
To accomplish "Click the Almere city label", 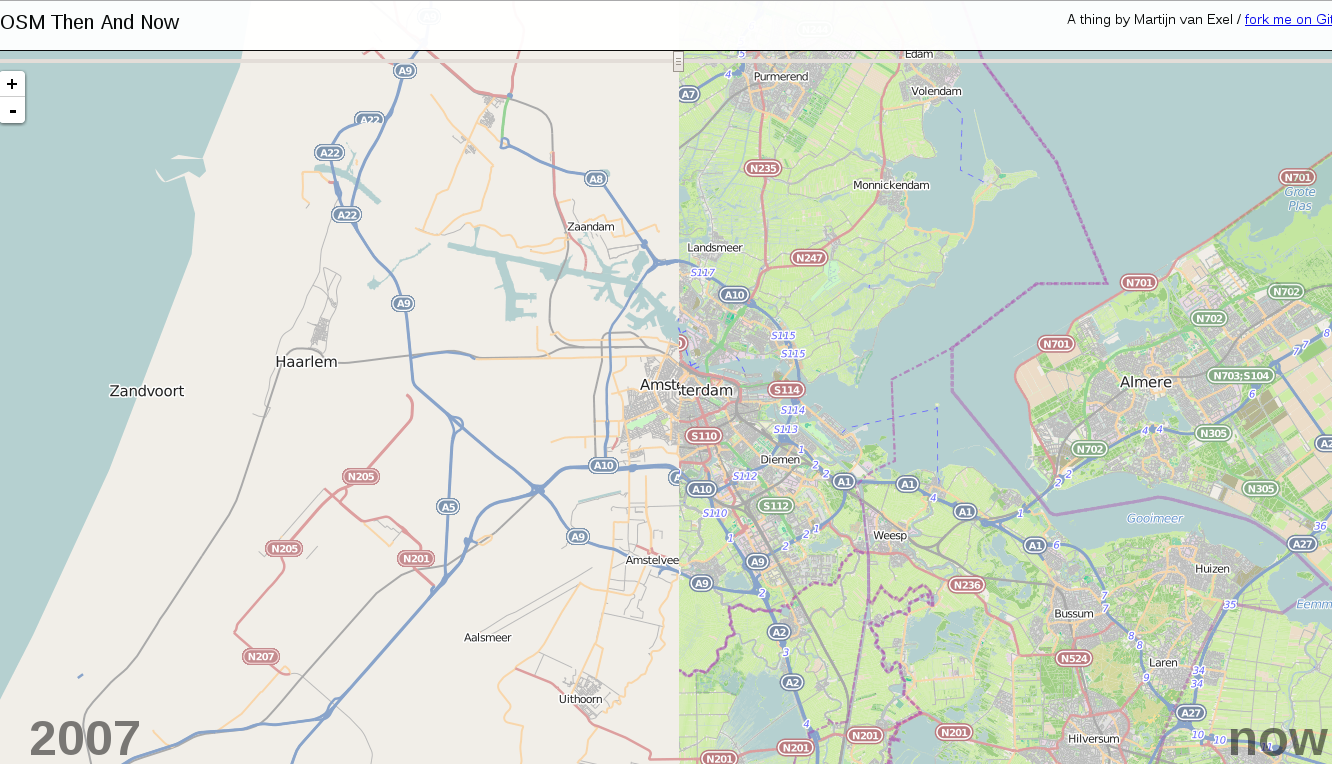I will [1146, 382].
